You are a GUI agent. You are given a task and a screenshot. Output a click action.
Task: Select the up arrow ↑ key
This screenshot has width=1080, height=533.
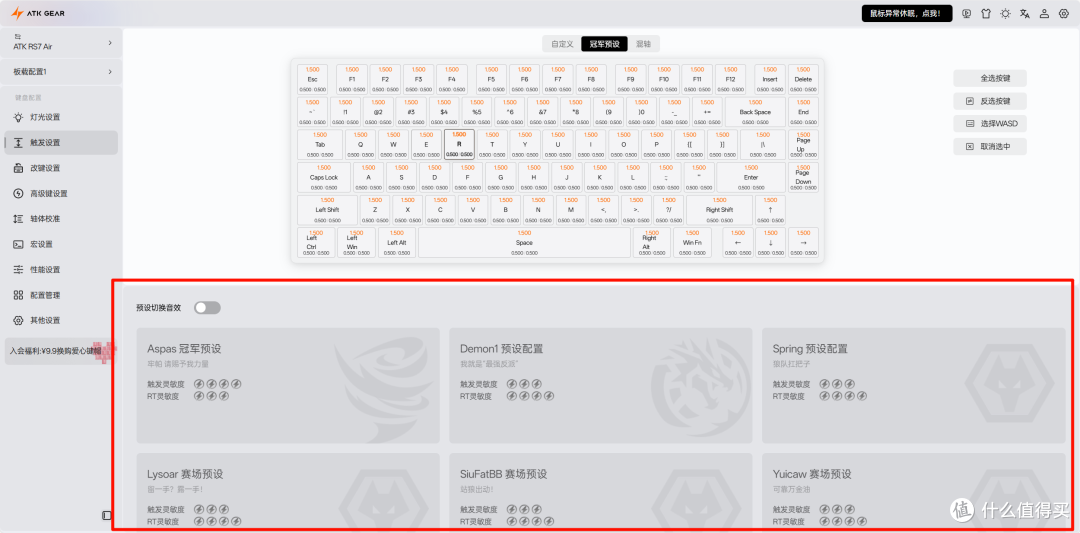[x=770, y=210]
